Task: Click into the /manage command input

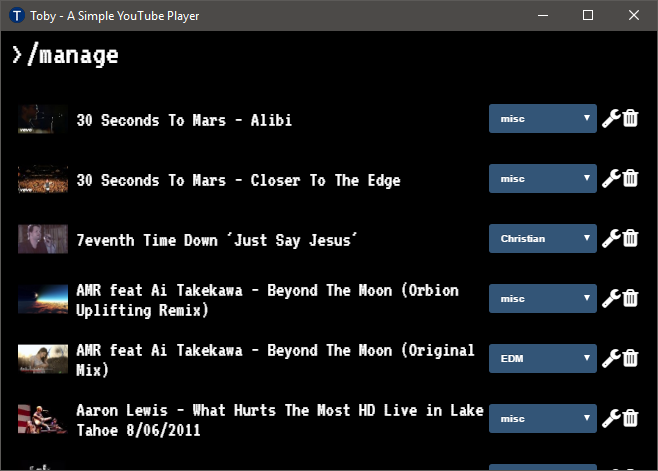Action: pos(329,55)
